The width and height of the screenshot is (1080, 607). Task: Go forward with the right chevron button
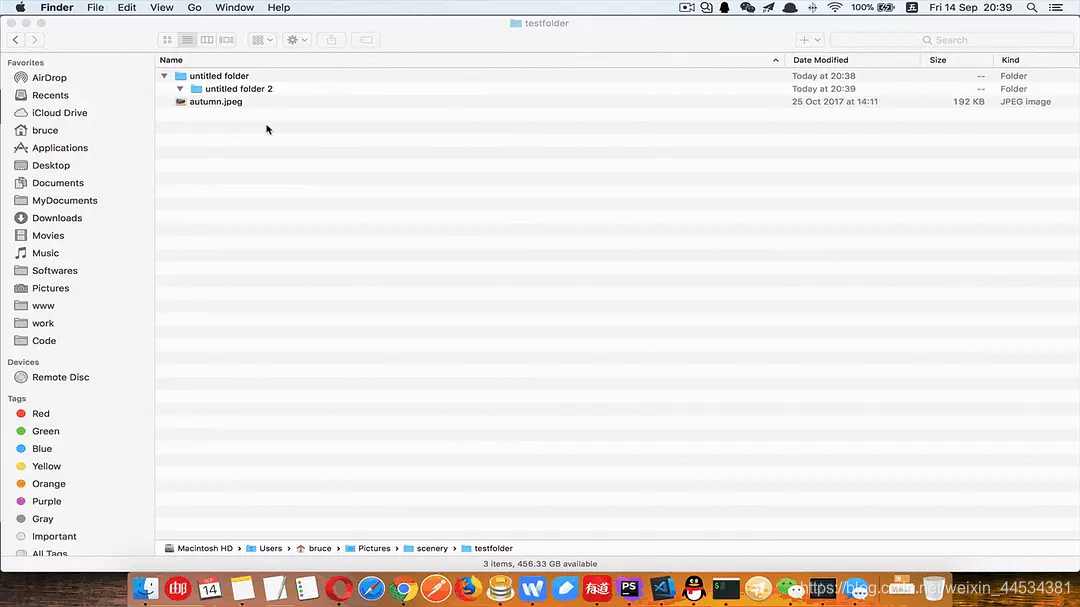[34, 40]
